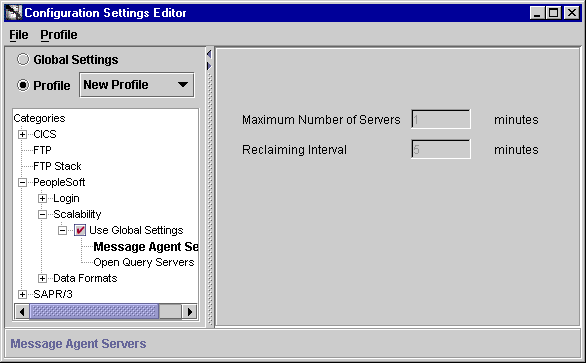Click the Reclaiming Interval field
The width and height of the screenshot is (586, 363).
[441, 149]
